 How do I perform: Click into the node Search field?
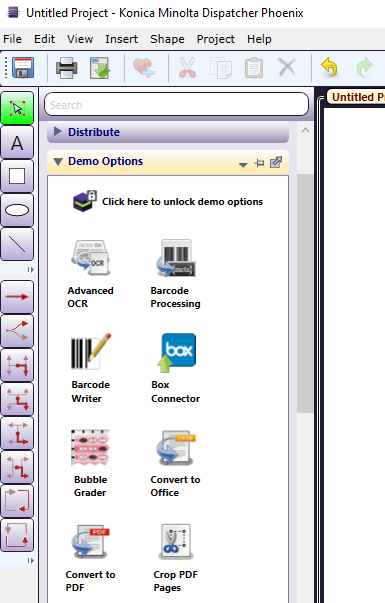point(177,104)
